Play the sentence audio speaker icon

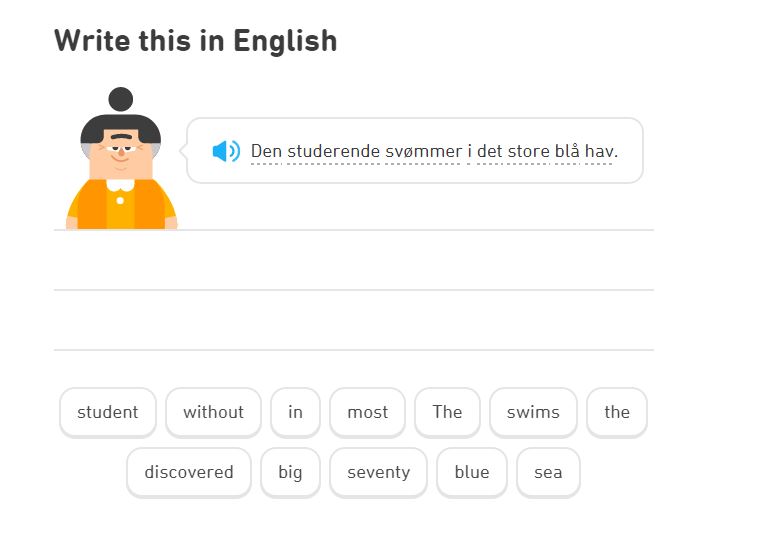tap(226, 151)
